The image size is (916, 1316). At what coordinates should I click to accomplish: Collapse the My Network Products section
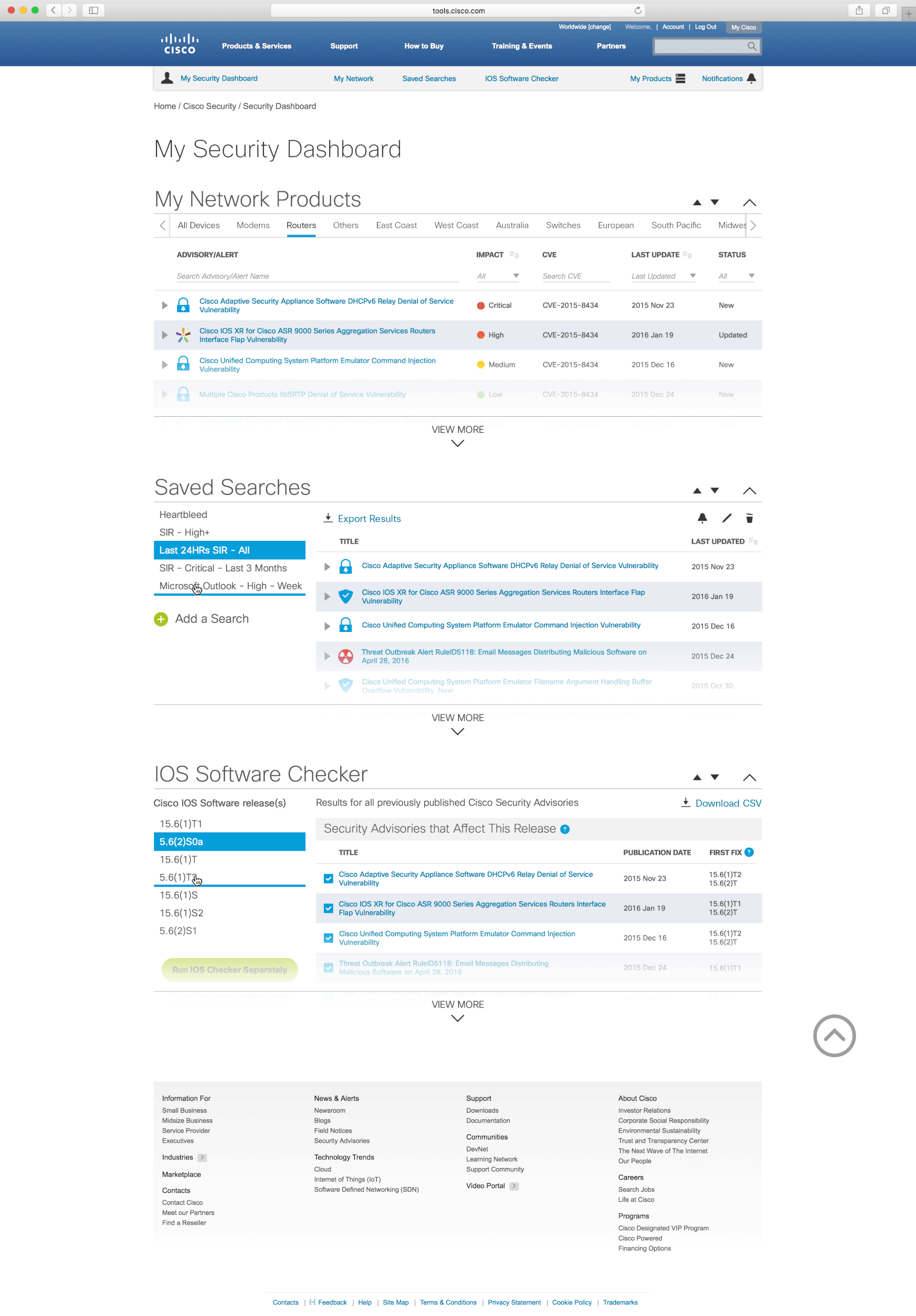click(x=749, y=202)
